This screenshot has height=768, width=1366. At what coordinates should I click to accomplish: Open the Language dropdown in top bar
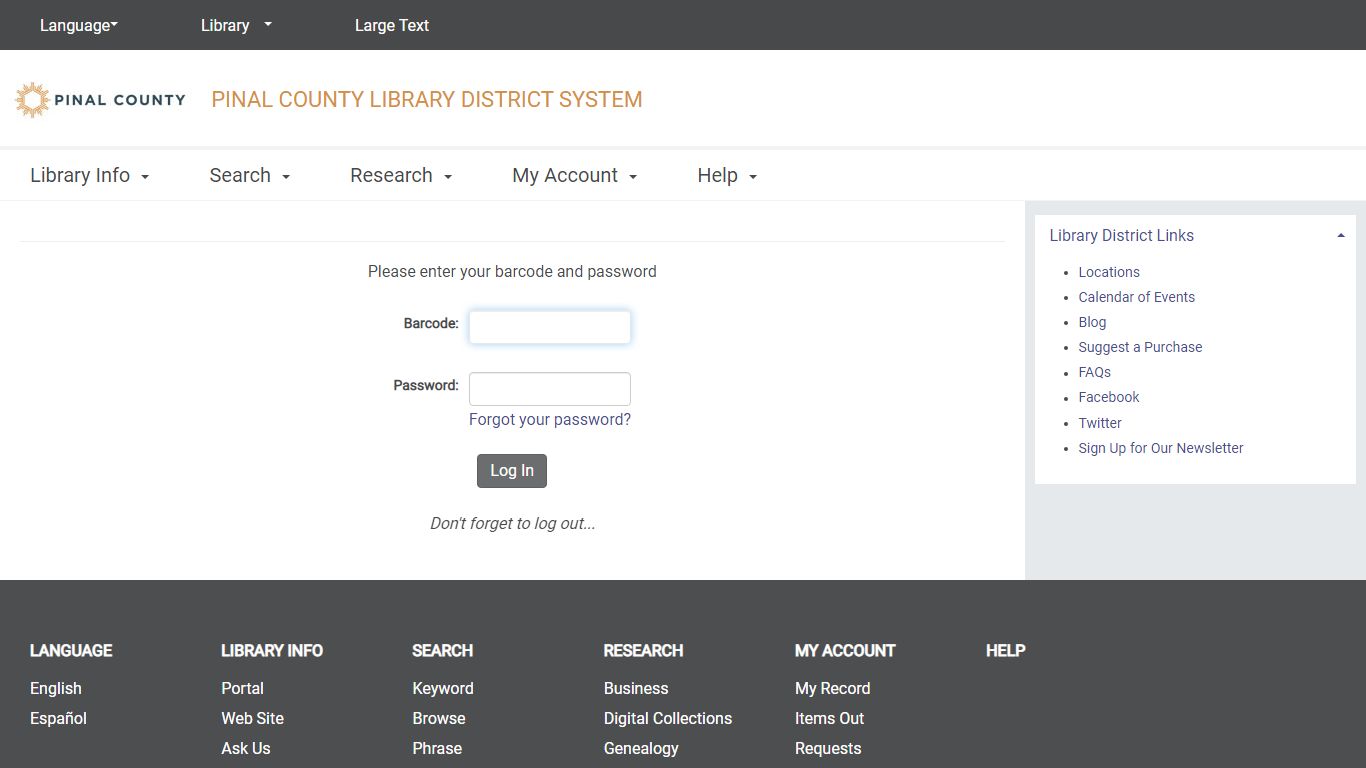click(x=79, y=25)
